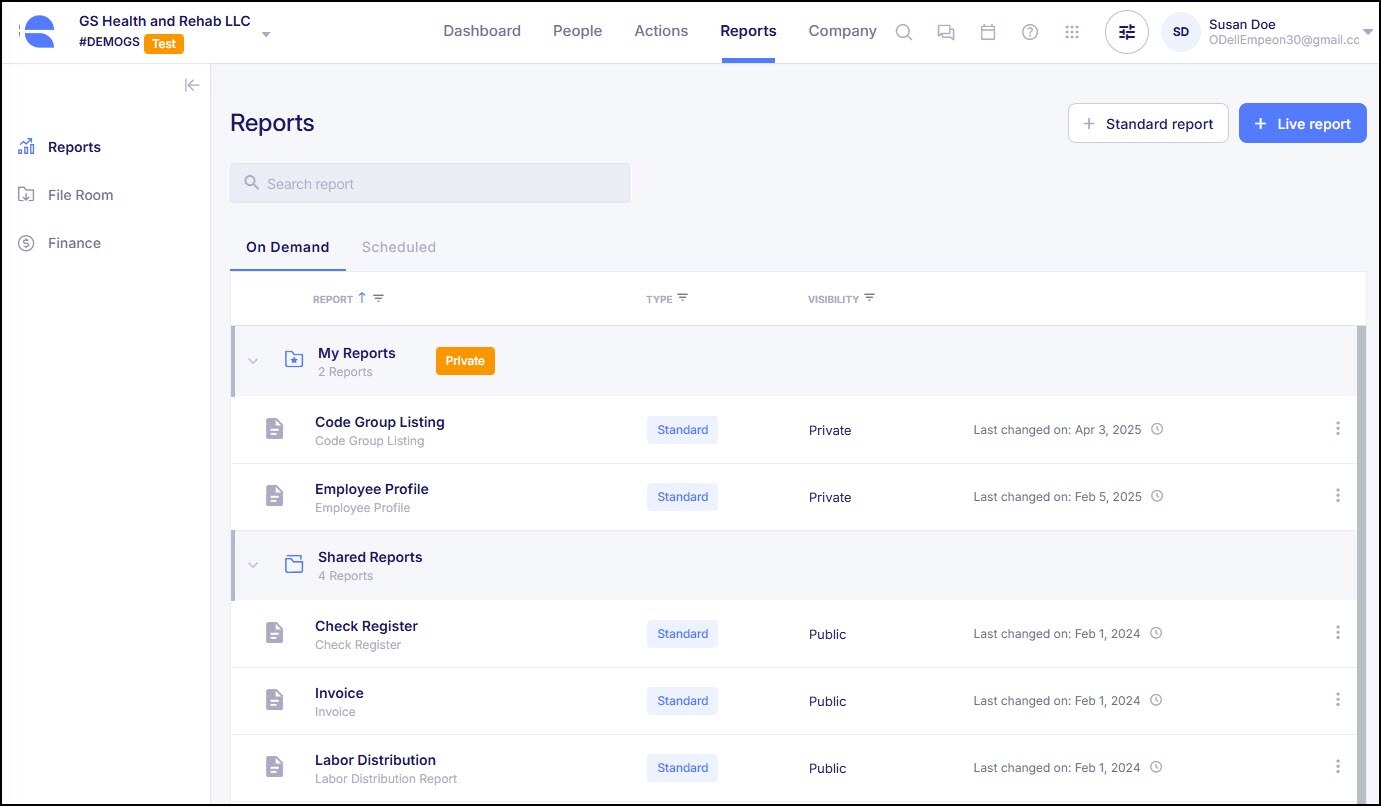Filter the Visibility column
1381x806 pixels.
click(869, 298)
